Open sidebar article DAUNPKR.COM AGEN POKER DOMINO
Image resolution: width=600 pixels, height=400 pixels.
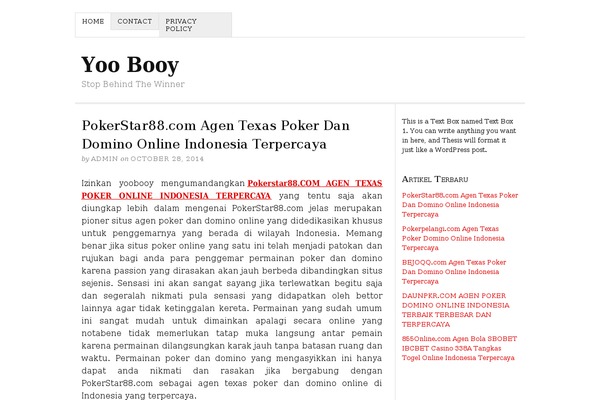[455, 310]
